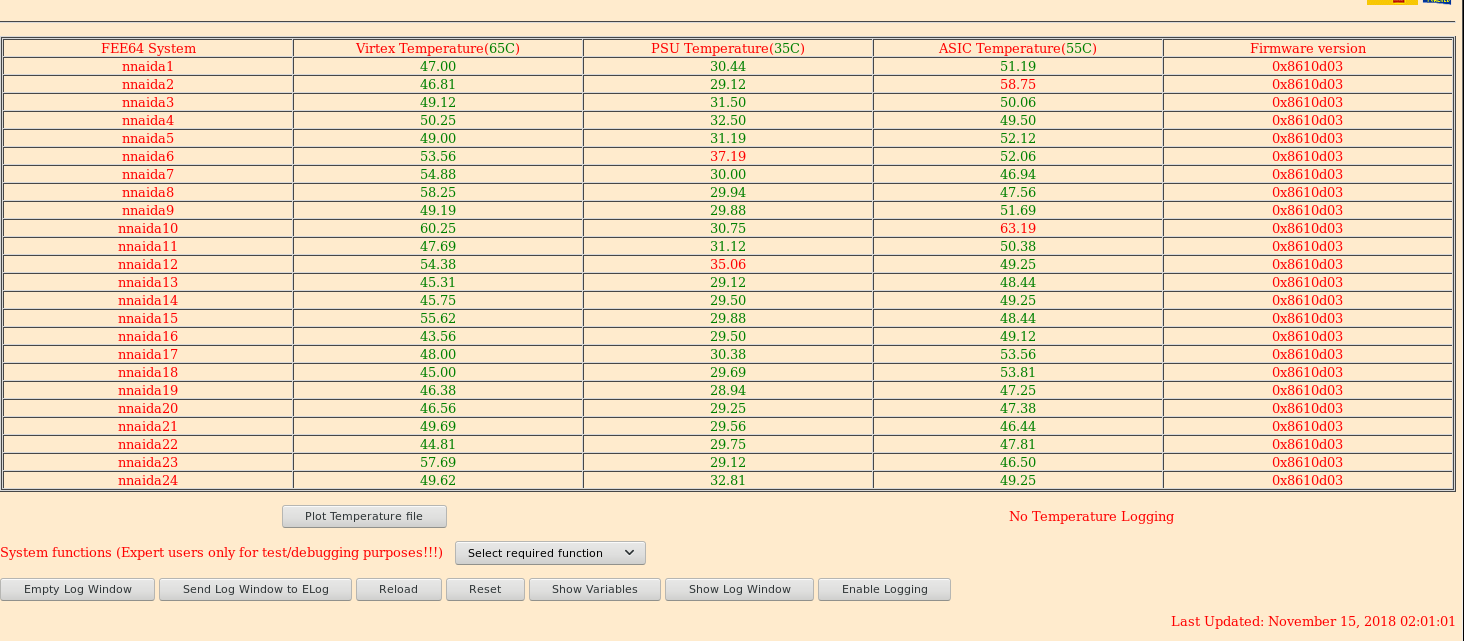1464x641 pixels.
Task: Click the Last Updated timestamp text
Action: point(1313,621)
